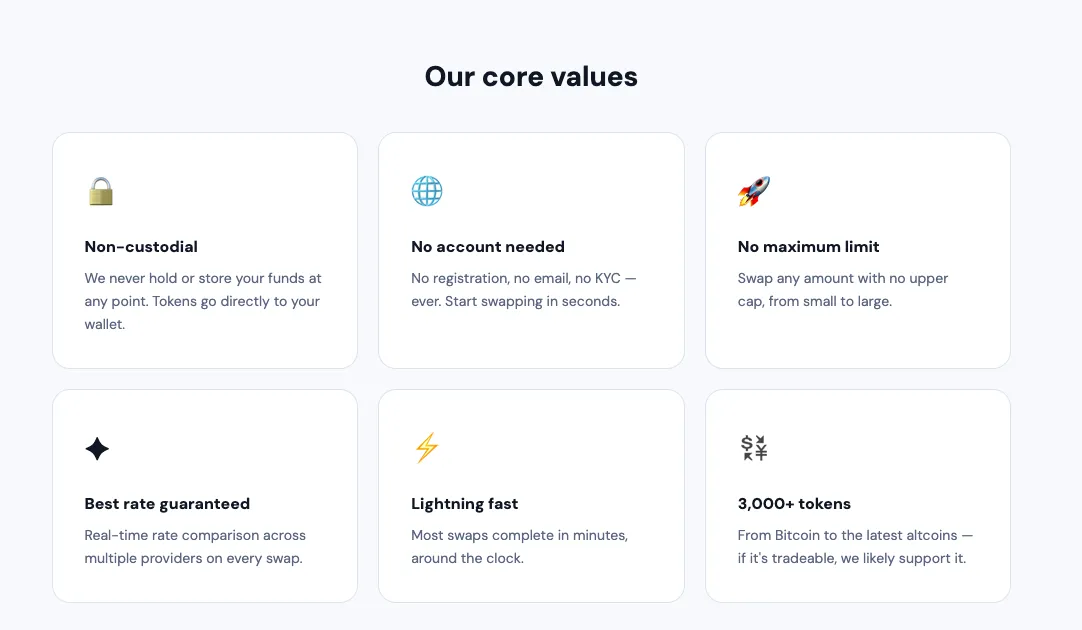The height and width of the screenshot is (630, 1082).
Task: Click the padlock icon on Non-custodial card
Action: (101, 191)
